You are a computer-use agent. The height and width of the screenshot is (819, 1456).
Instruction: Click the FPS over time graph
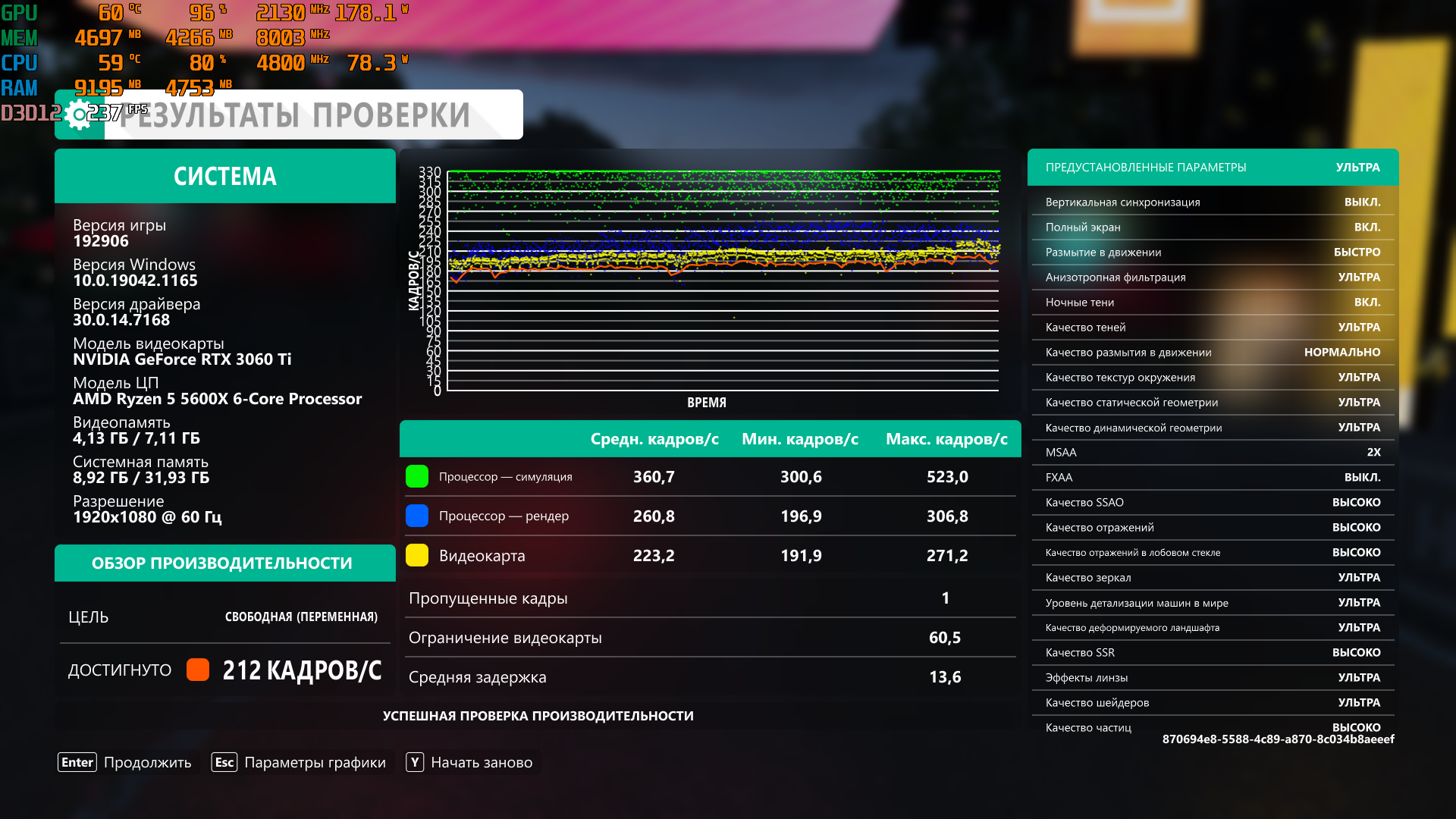[723, 281]
